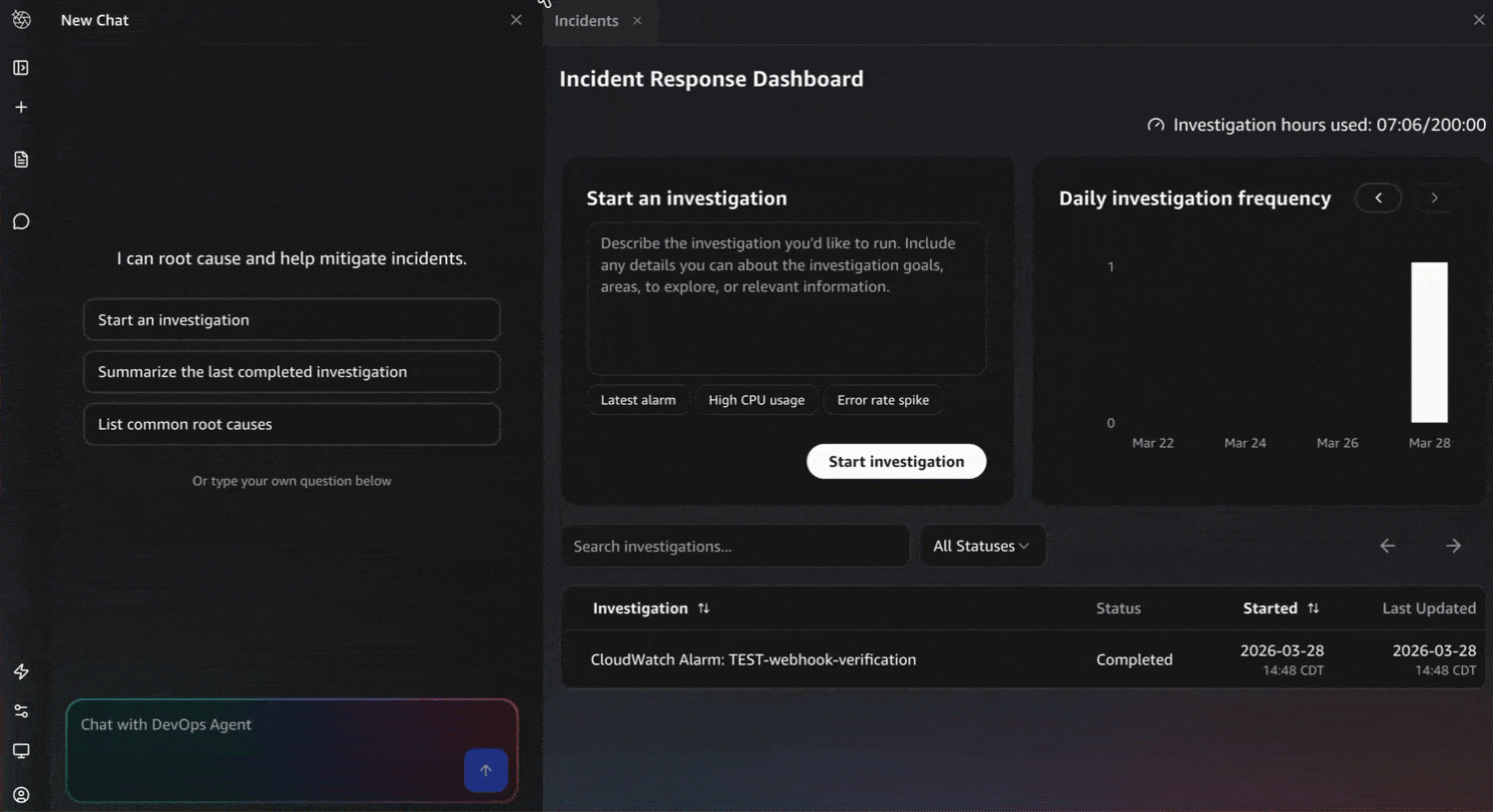Go to previous chart period with left chevron
This screenshot has width=1493, height=812.
[1377, 198]
